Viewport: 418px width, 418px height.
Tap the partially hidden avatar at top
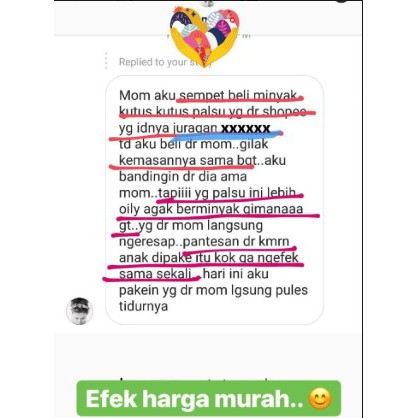click(209, 3)
